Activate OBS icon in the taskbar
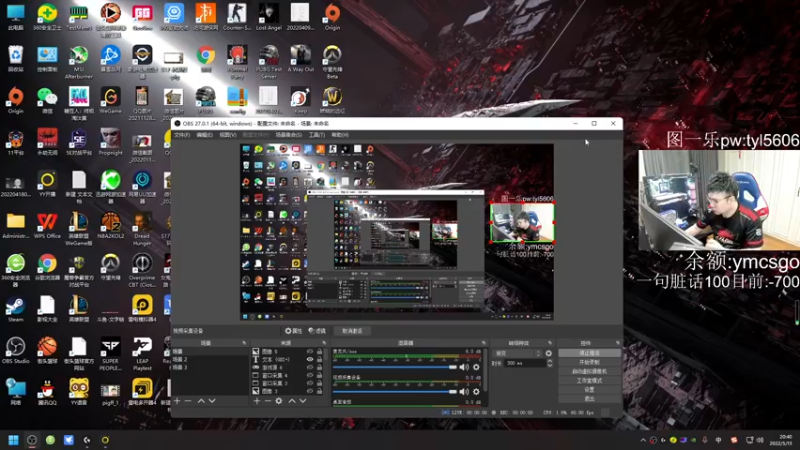This screenshot has width=800, height=450. pyautogui.click(x=32, y=440)
